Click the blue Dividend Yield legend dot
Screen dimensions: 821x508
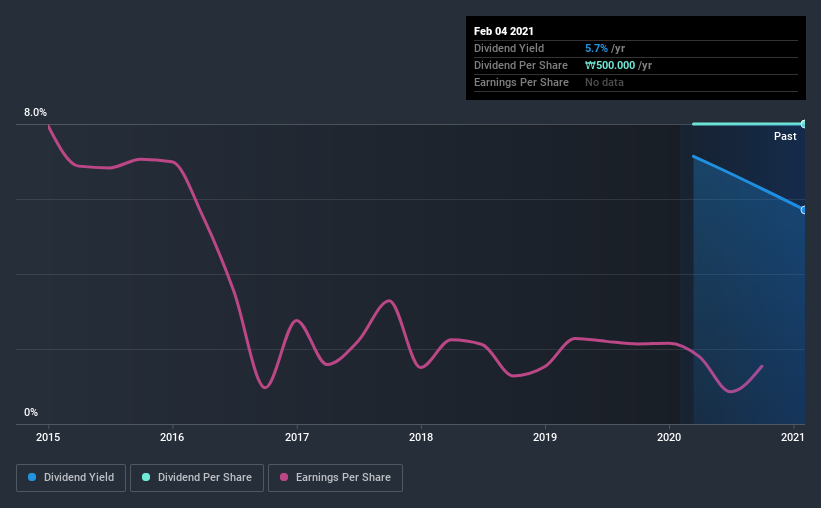pyautogui.click(x=32, y=477)
